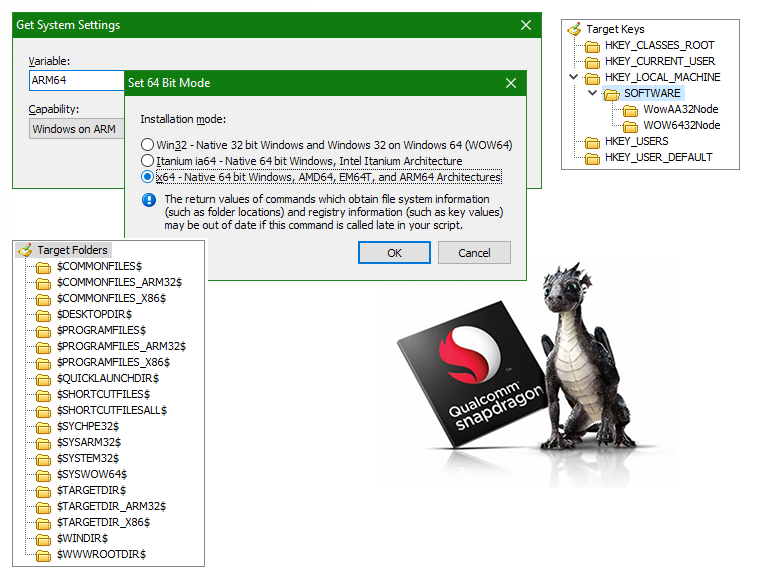The height and width of the screenshot is (581, 762).
Task: Select the HKEY_CLASSES_ROOT key label
Action: (x=659, y=45)
